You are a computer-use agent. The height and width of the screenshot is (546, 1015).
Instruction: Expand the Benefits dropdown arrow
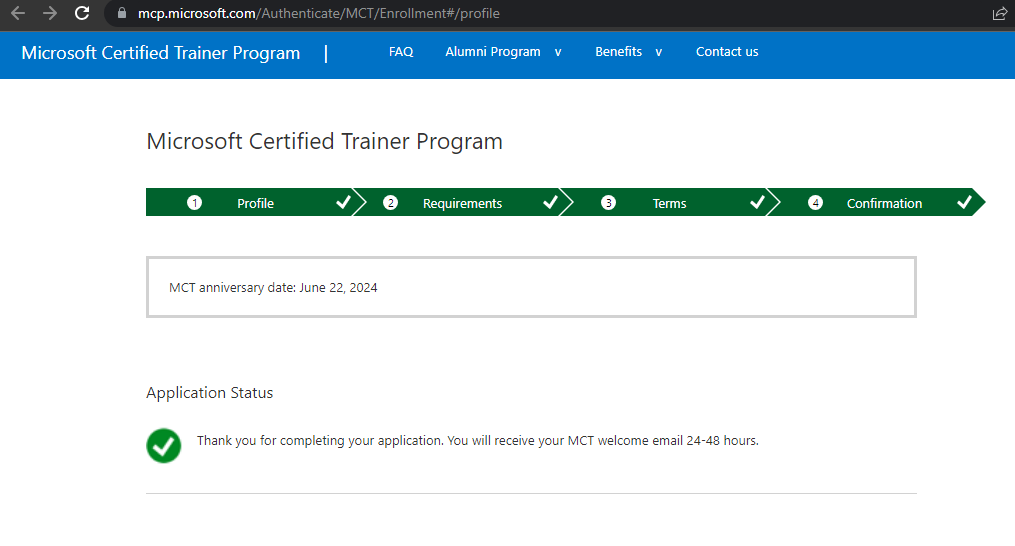click(658, 52)
